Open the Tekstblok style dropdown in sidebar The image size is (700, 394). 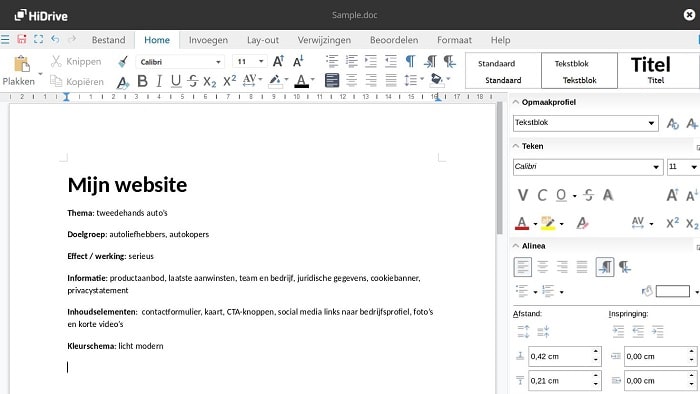coord(651,123)
